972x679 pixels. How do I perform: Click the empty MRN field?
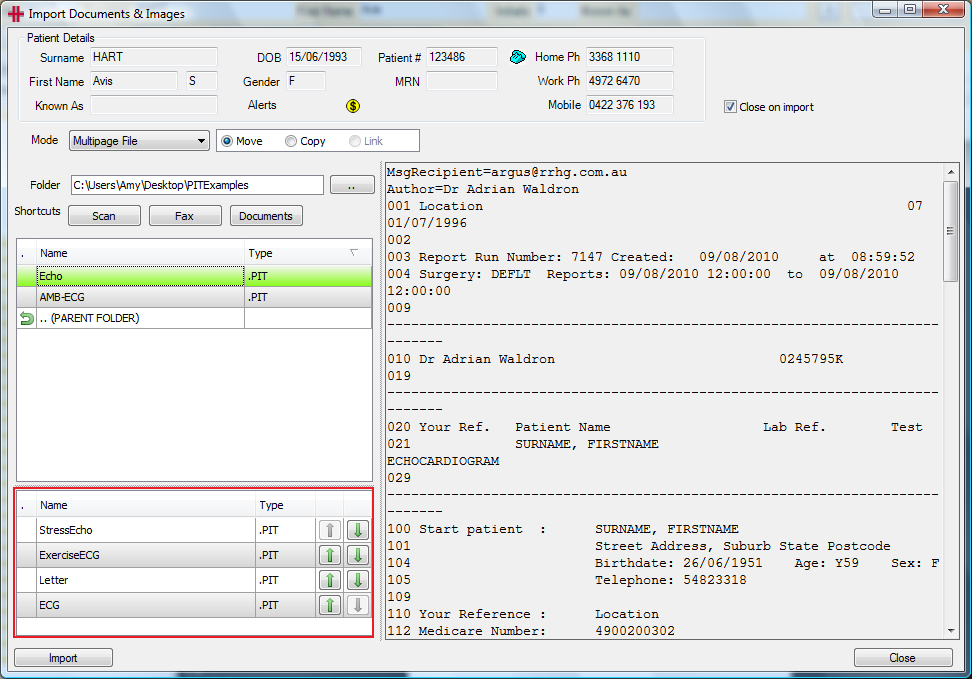click(x=462, y=81)
